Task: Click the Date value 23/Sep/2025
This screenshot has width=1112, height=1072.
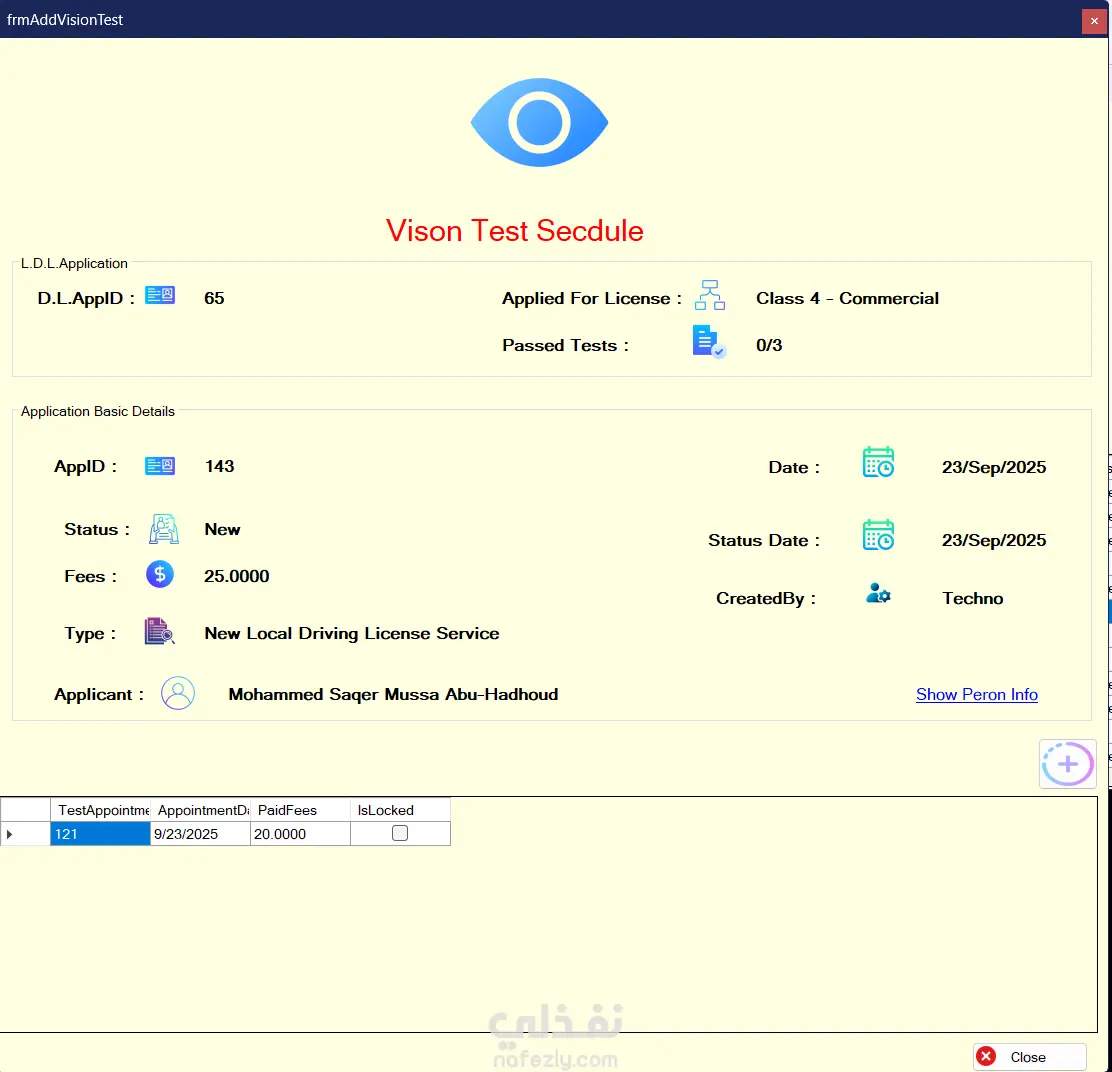Action: coord(994,467)
